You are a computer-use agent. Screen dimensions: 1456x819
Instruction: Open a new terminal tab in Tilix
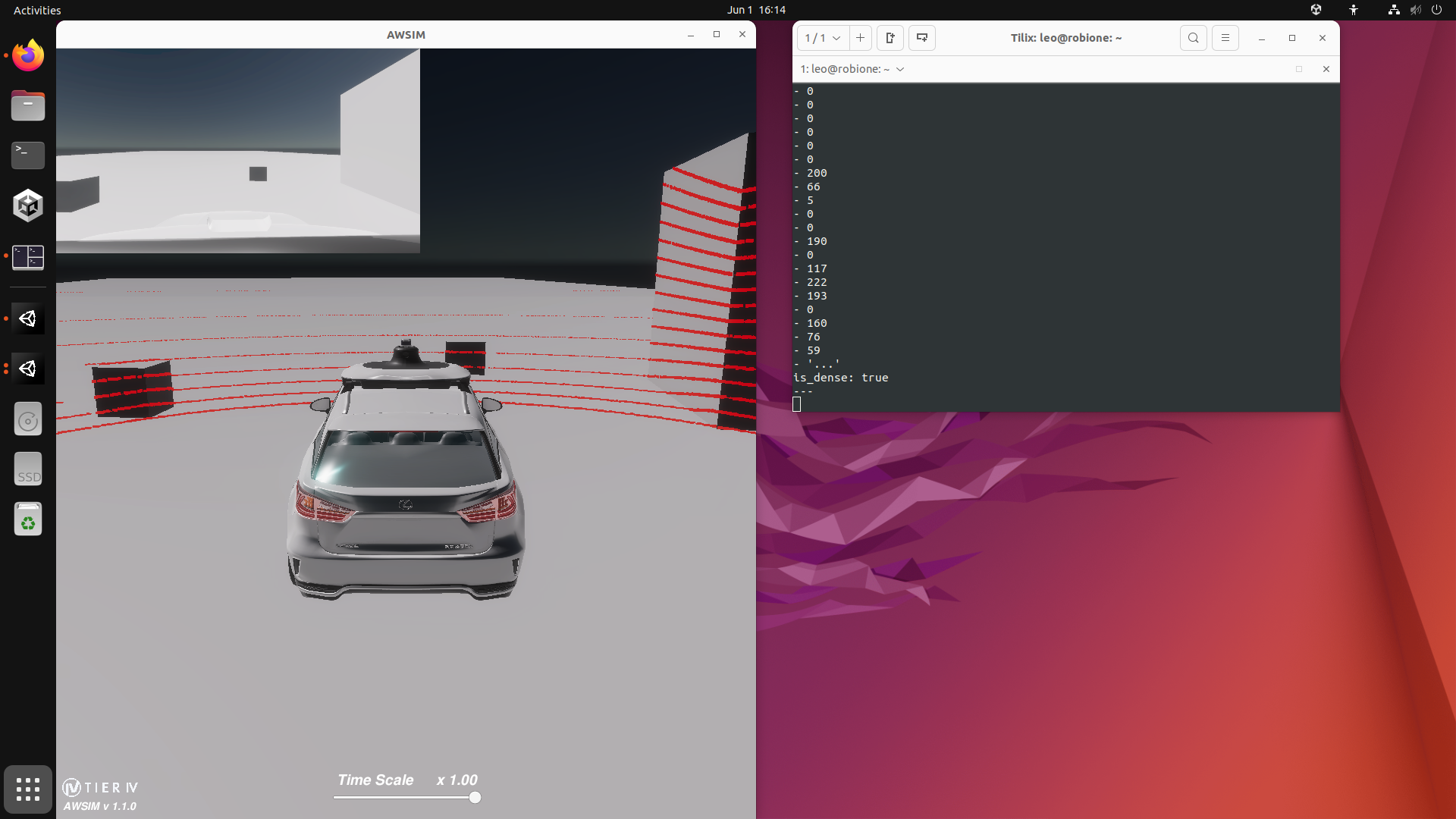(860, 38)
